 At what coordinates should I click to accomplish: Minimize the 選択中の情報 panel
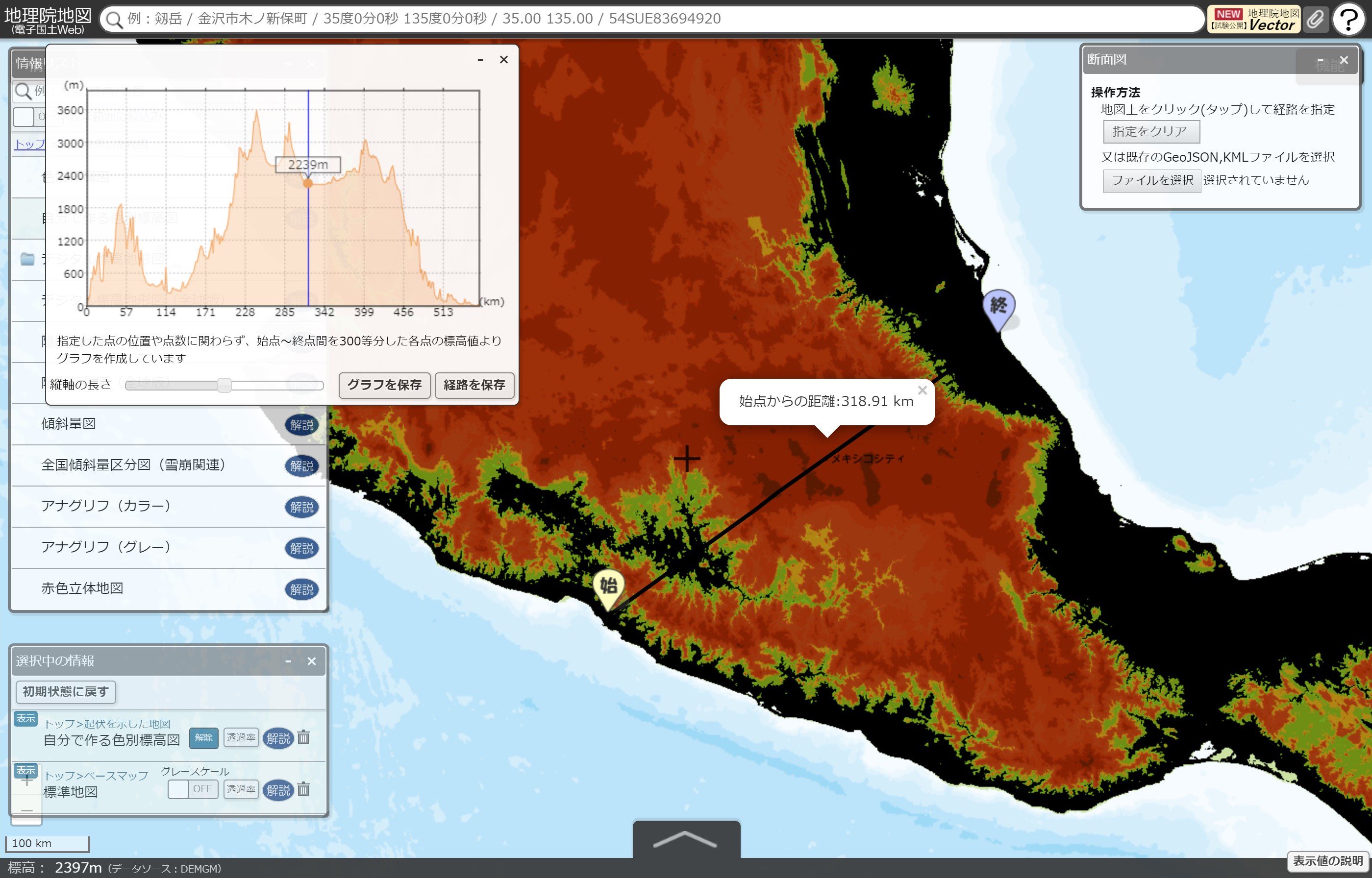[x=288, y=661]
